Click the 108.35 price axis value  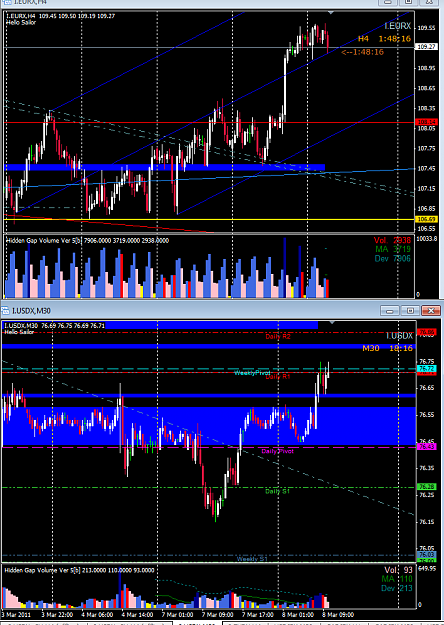click(426, 108)
